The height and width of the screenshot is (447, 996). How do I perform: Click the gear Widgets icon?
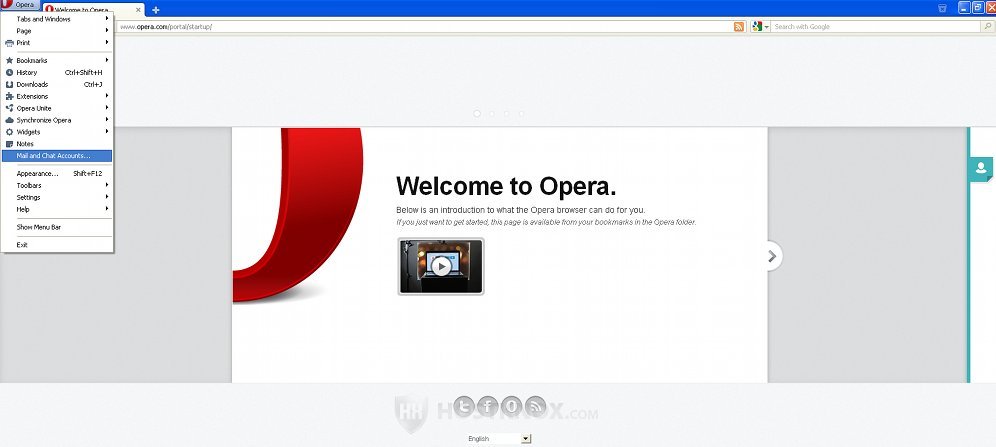click(x=10, y=132)
